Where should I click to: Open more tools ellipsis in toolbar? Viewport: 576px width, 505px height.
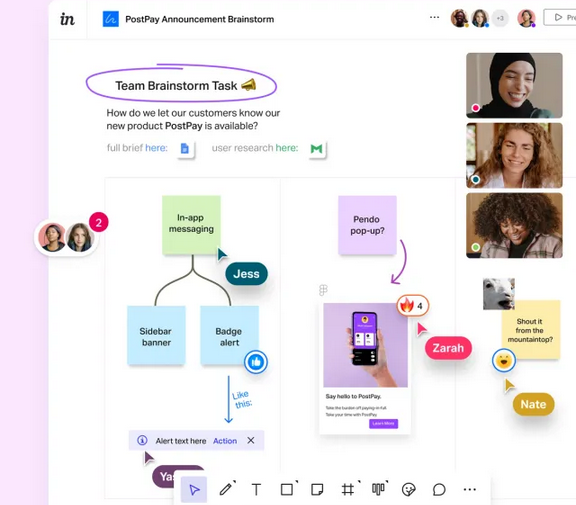469,489
